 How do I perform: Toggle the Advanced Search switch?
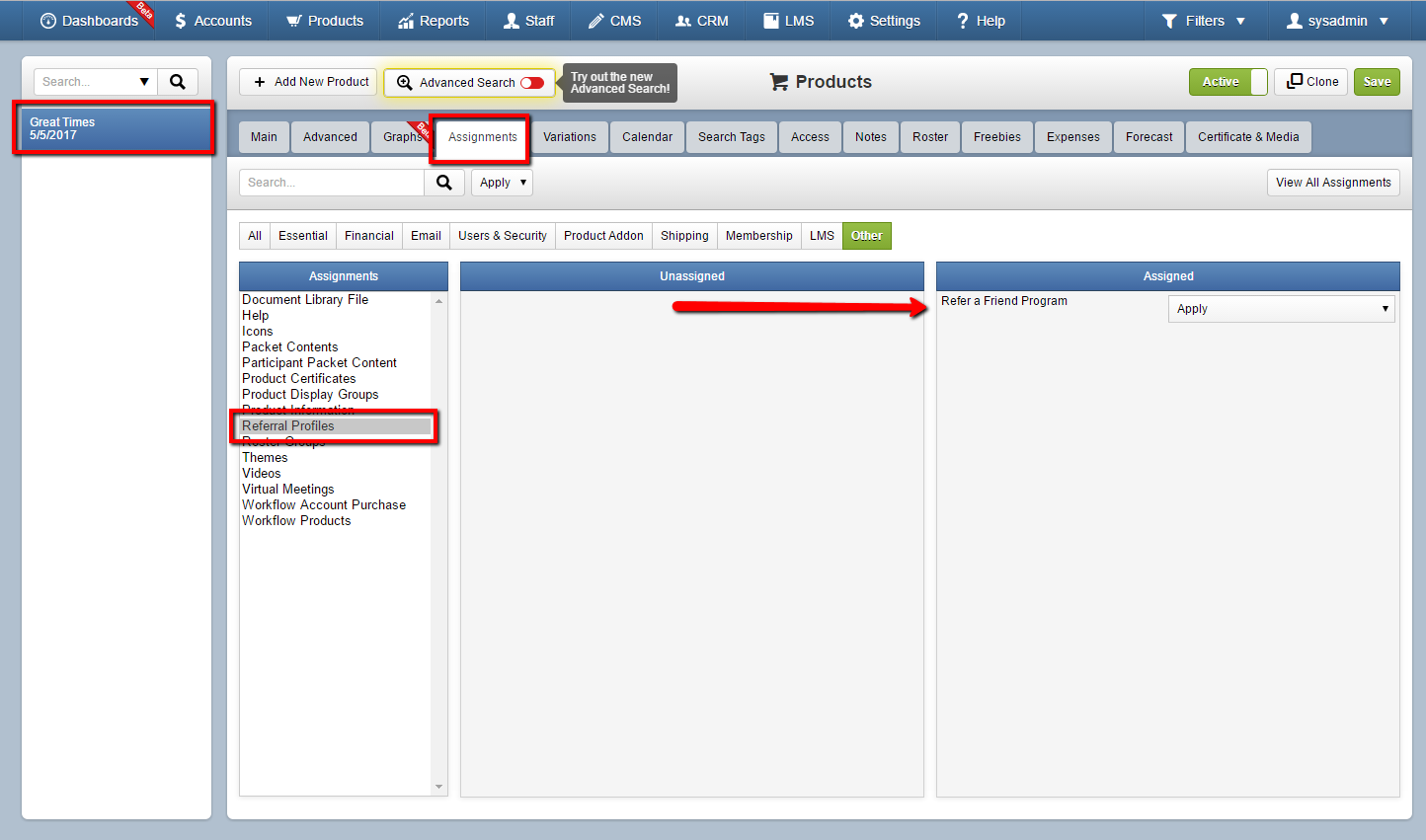532,83
